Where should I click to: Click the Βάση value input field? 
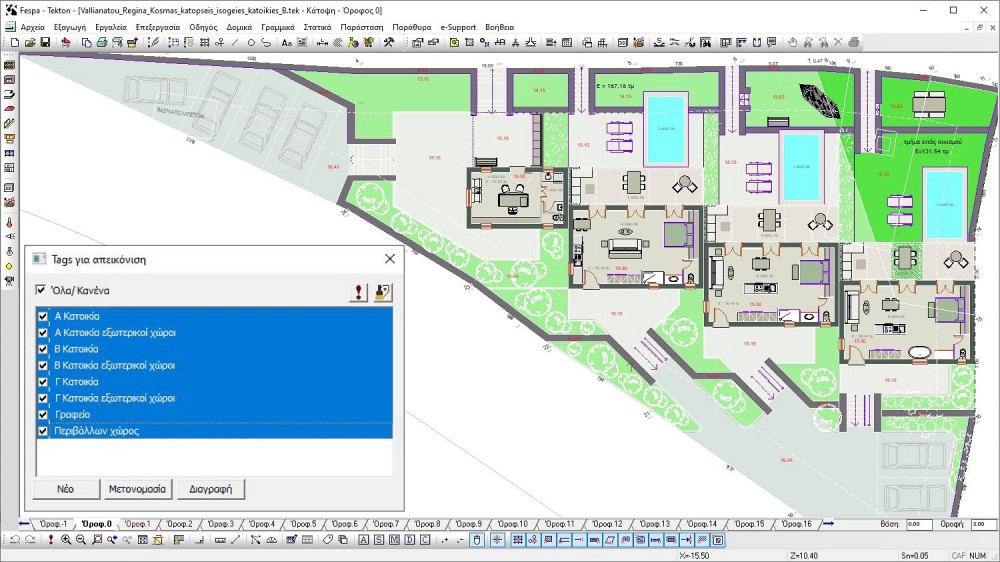point(919,524)
